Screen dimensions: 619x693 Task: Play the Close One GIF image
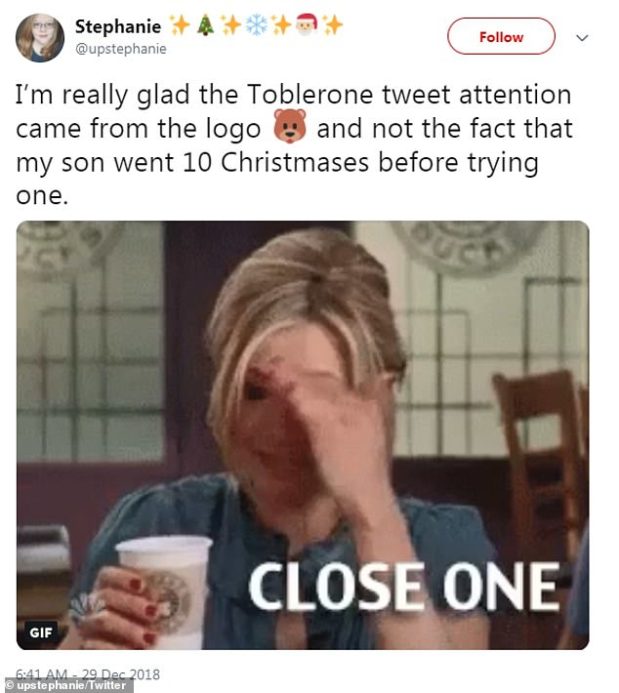pos(303,435)
